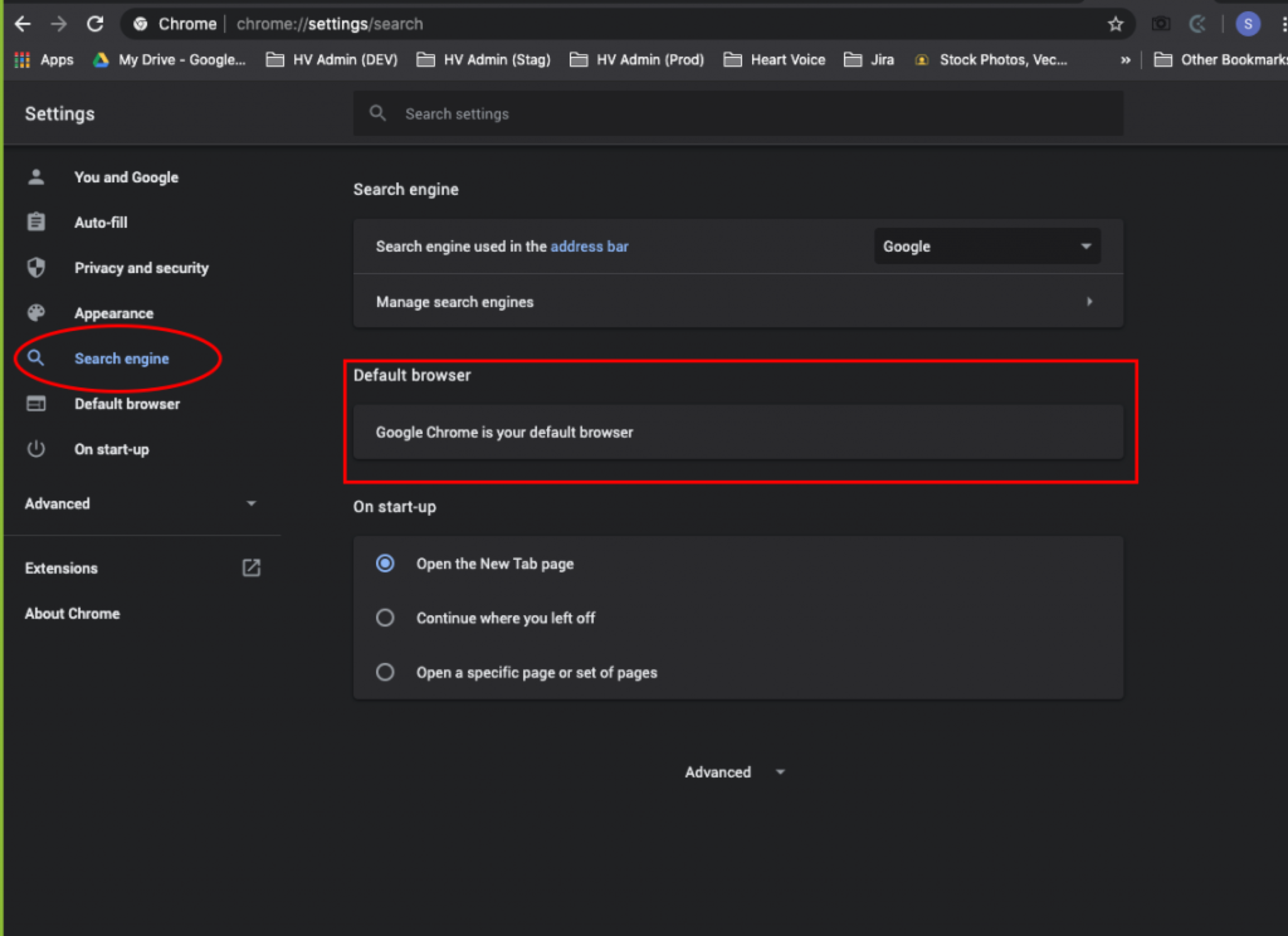Open Jira bookmark folder
This screenshot has width=1288, height=936.
click(x=869, y=60)
